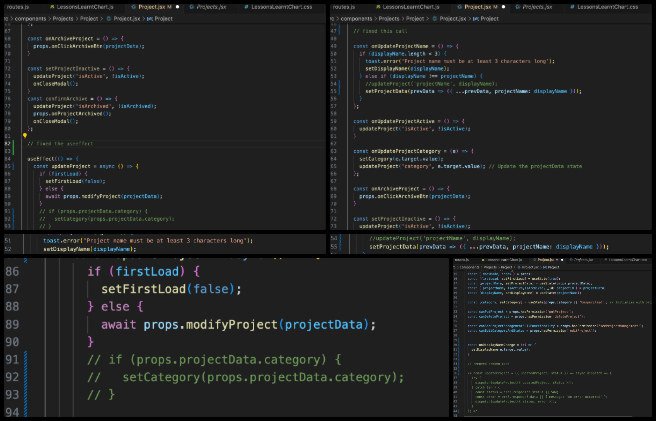The image size is (656, 421).
Task: Select Project.jsx tab in the 'Fixed this call' editor
Action: coord(478,7)
